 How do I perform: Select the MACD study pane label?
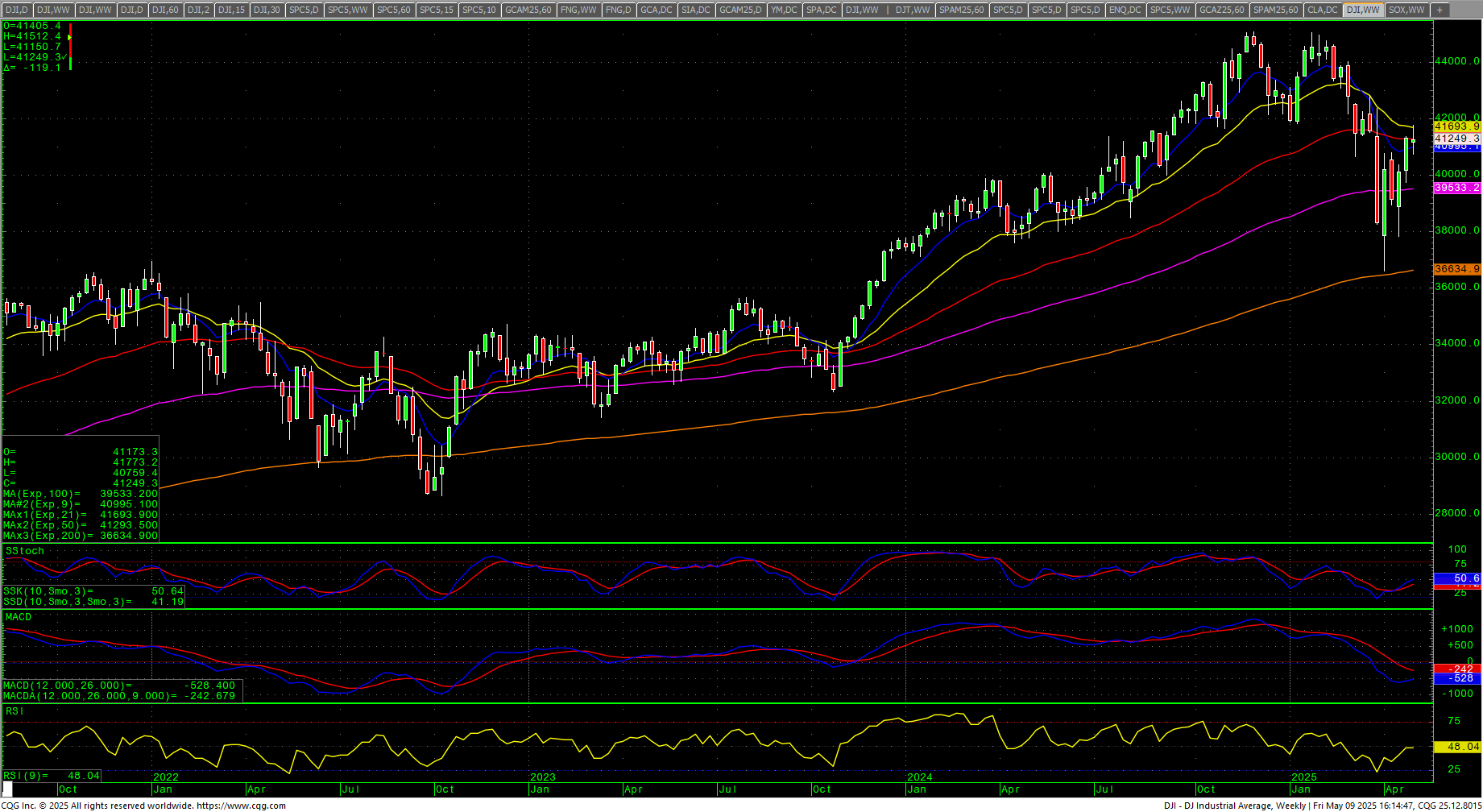tap(19, 617)
